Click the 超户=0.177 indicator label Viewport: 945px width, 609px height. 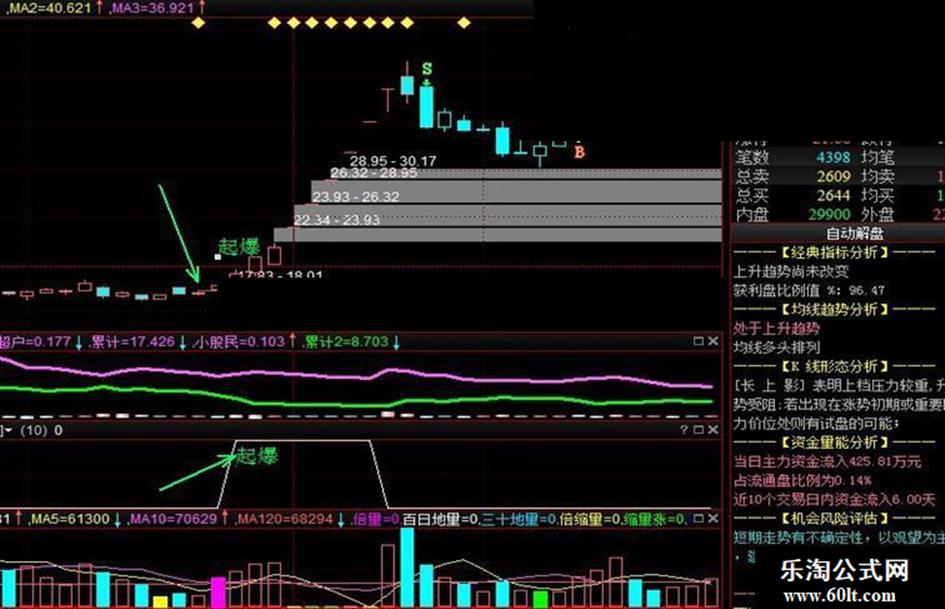35,342
